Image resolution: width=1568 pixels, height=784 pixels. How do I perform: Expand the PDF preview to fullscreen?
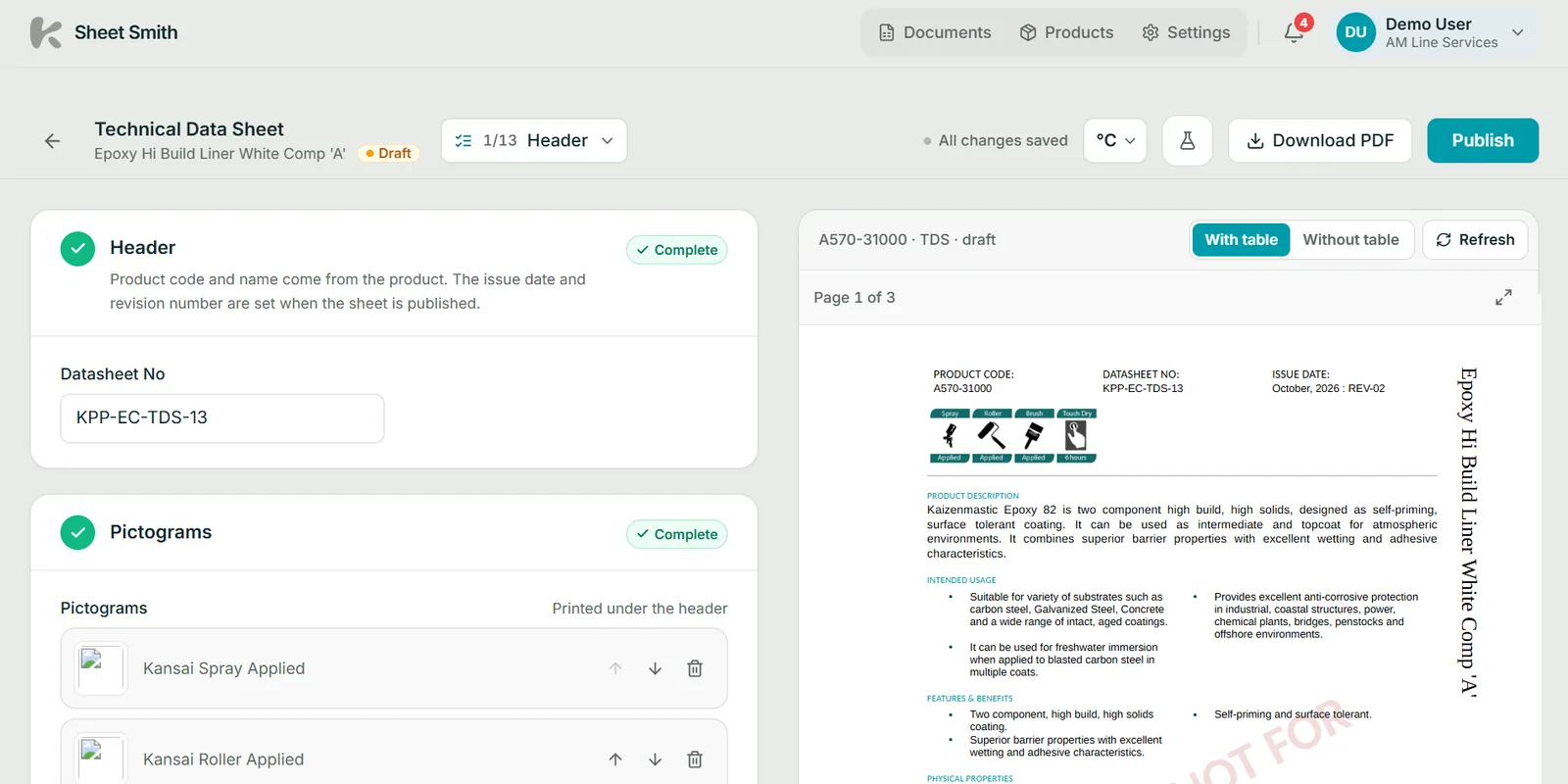[x=1503, y=297]
